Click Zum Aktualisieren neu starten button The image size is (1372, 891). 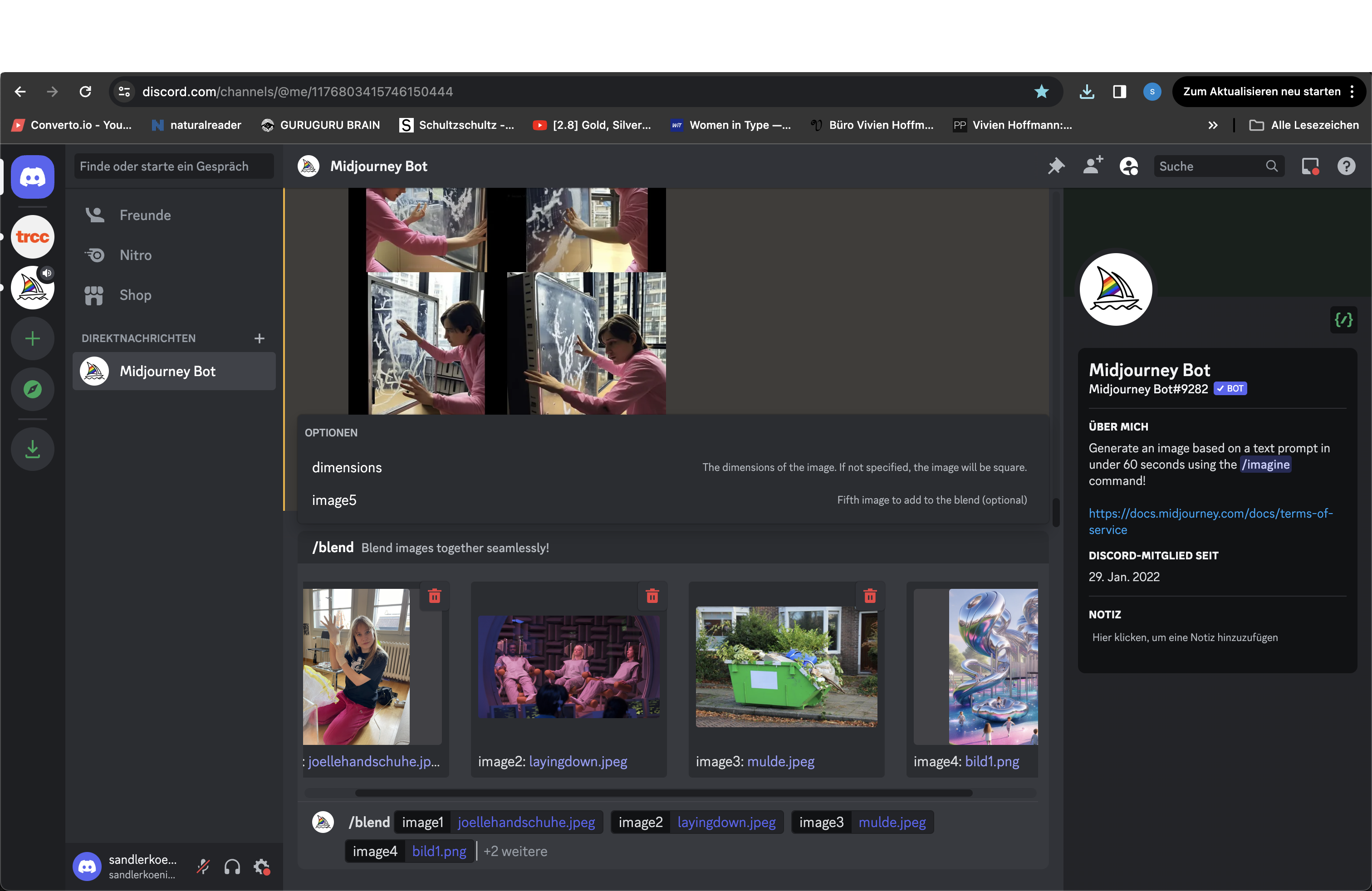pos(1268,92)
